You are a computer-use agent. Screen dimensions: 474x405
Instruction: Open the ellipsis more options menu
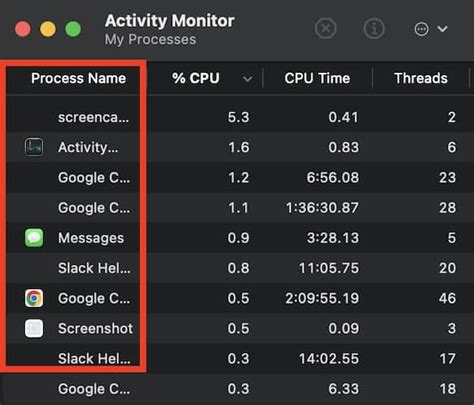coord(421,29)
